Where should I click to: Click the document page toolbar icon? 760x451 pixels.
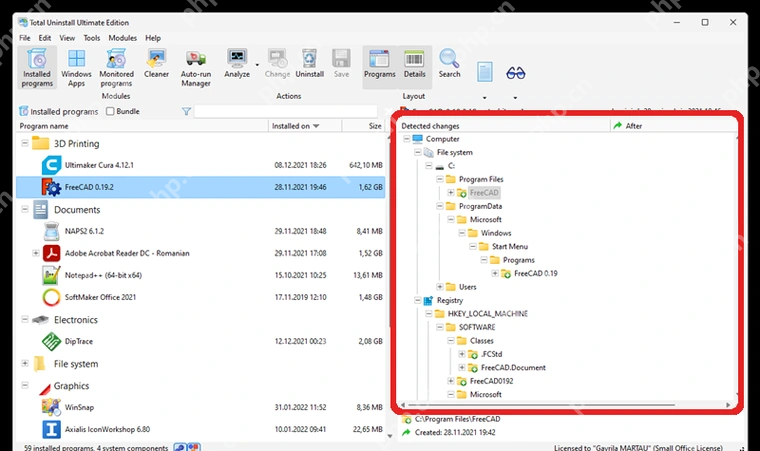coord(484,72)
